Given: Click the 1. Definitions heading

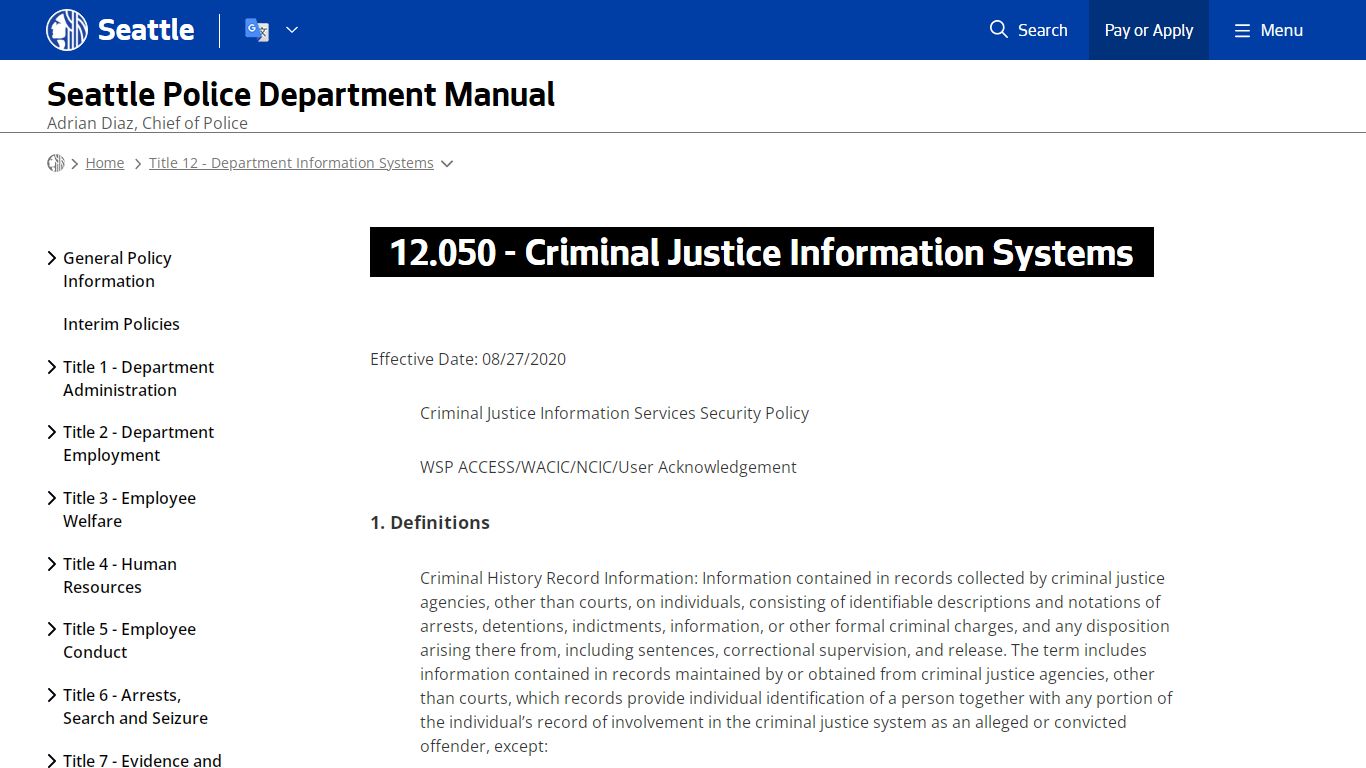Looking at the screenshot, I should (x=430, y=522).
